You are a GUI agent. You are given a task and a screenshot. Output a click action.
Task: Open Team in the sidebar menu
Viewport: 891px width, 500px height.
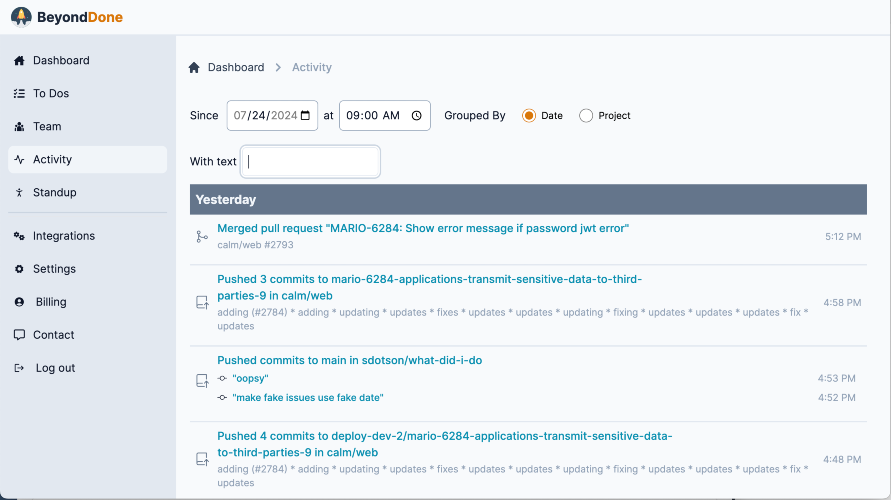88,127
